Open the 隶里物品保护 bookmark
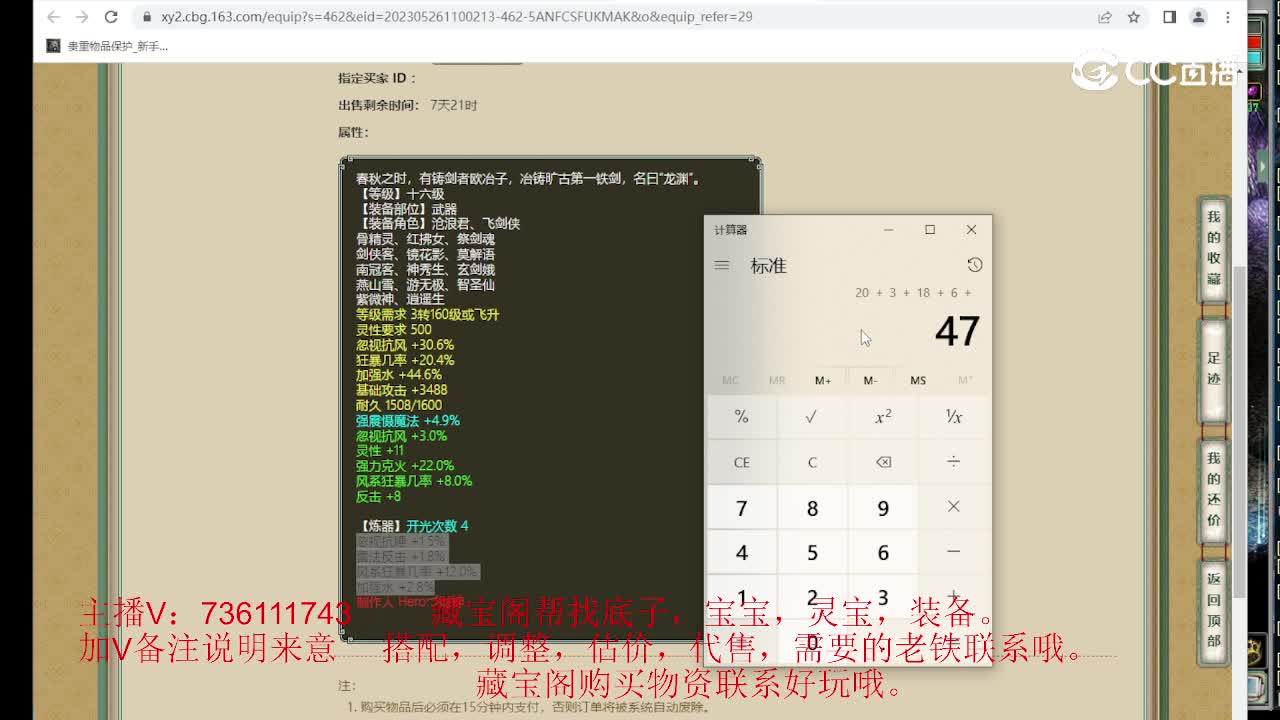The image size is (1280, 720). tap(107, 46)
